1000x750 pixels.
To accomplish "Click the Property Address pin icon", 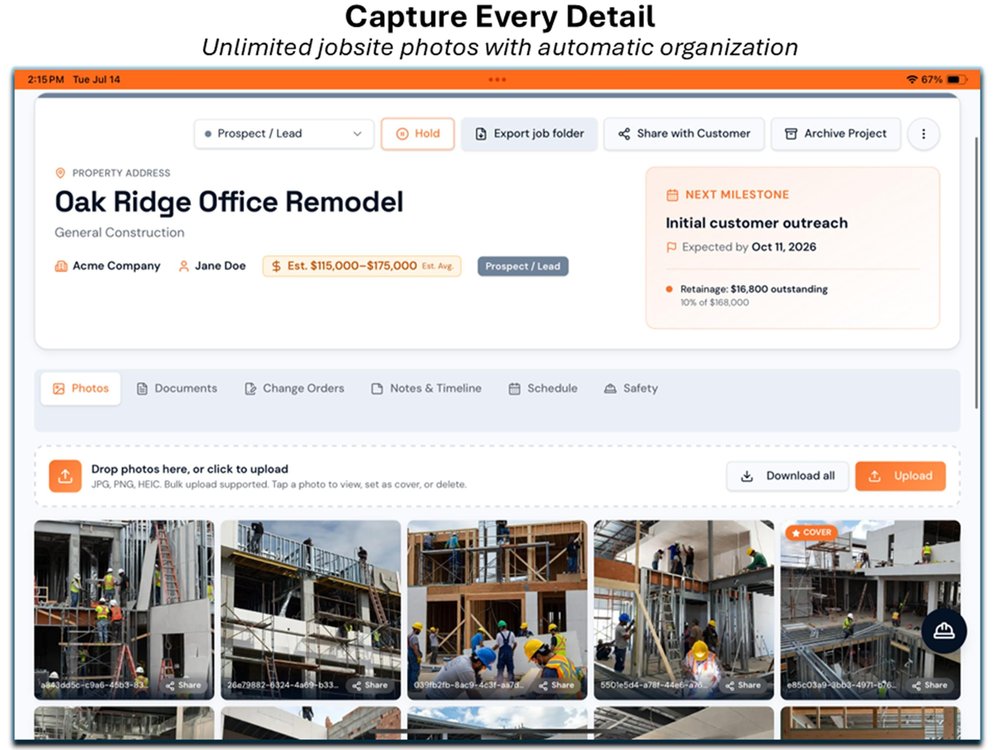I will point(61,173).
